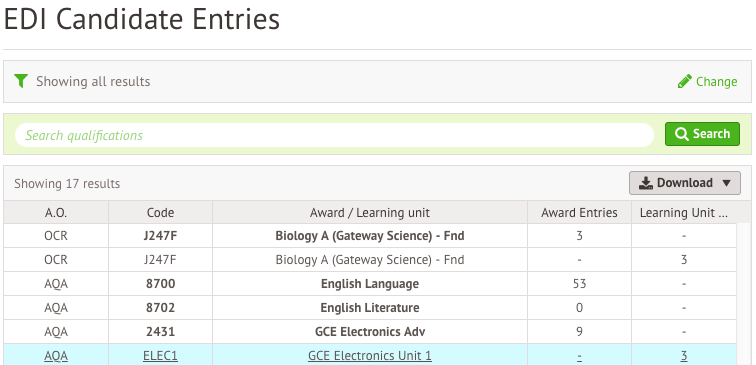
Task: Select GCE Electronics Adv row
Action: [x=370, y=332]
